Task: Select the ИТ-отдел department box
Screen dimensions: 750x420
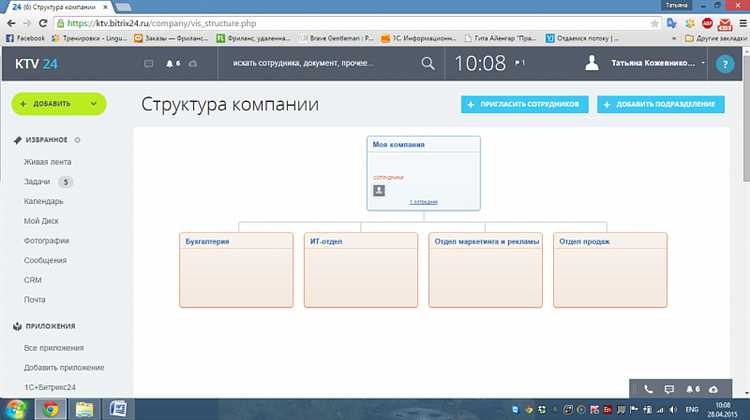Action: (361, 270)
